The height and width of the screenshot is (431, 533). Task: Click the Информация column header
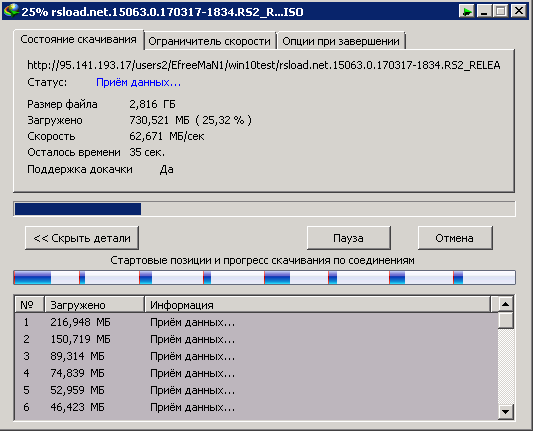(x=317, y=305)
